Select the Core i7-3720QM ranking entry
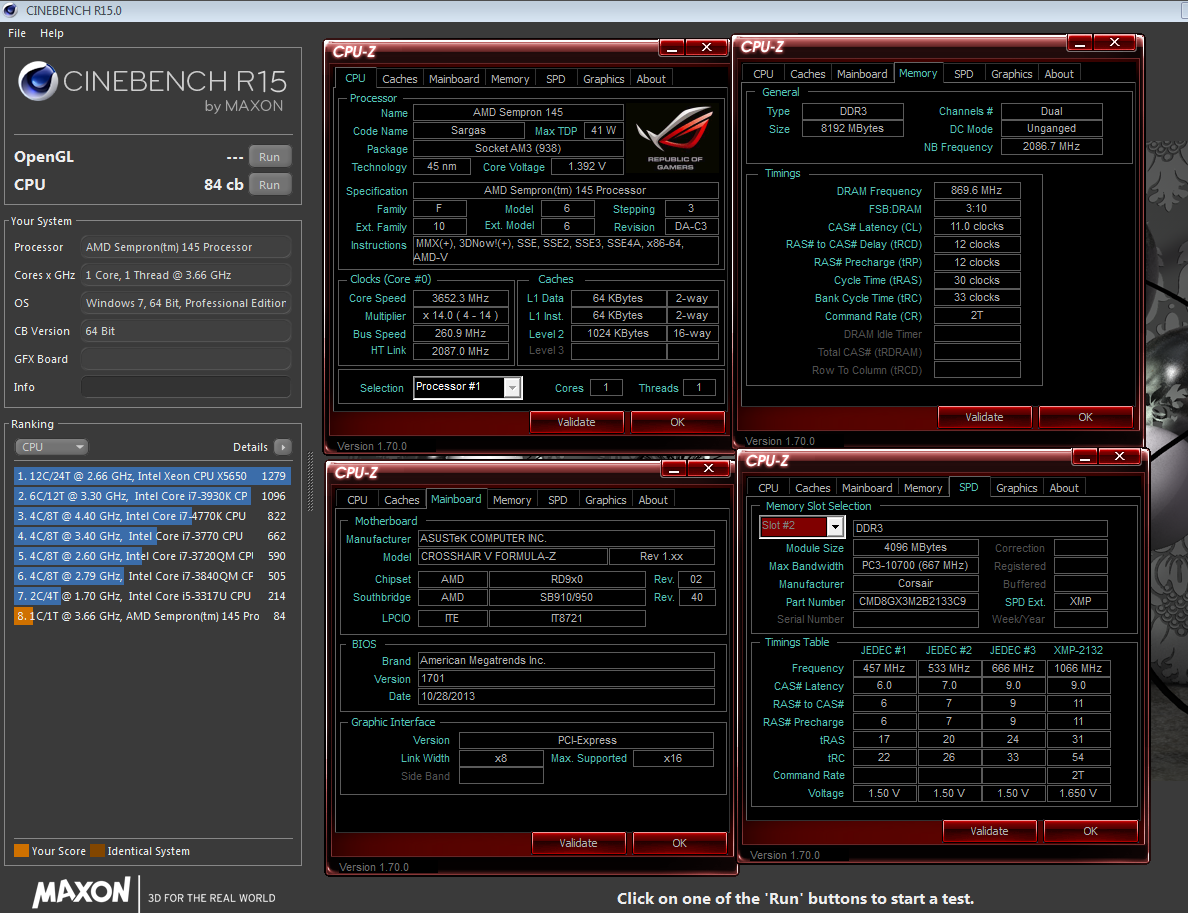Image resolution: width=1188 pixels, height=913 pixels. [152, 556]
